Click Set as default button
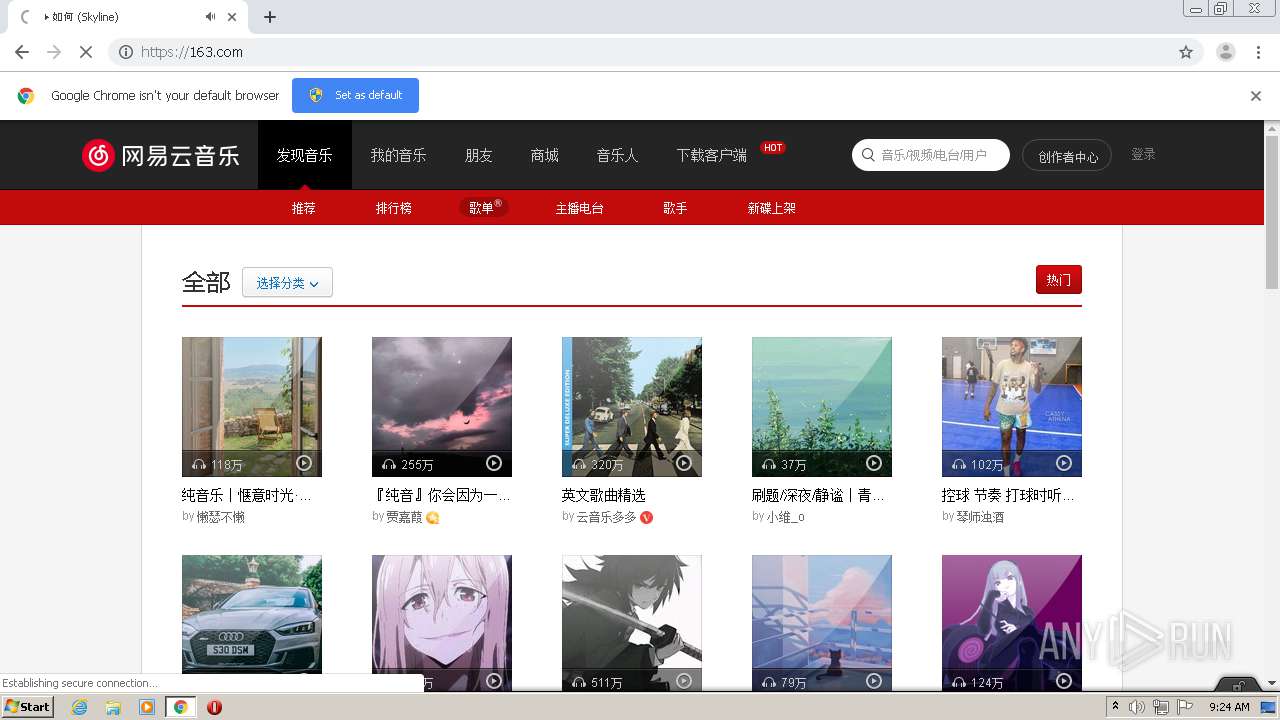Image resolution: width=1280 pixels, height=720 pixels. tap(355, 95)
